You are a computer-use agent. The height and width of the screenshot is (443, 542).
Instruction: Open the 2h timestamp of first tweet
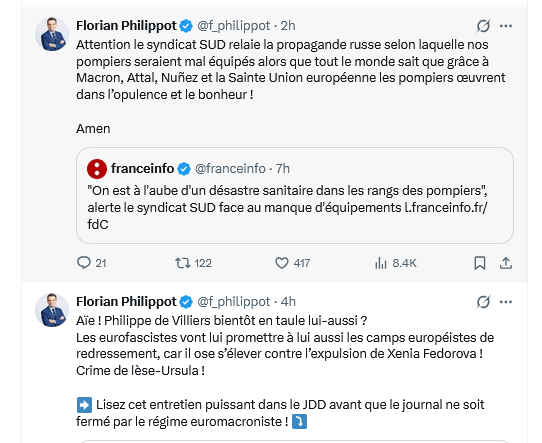click(x=288, y=26)
